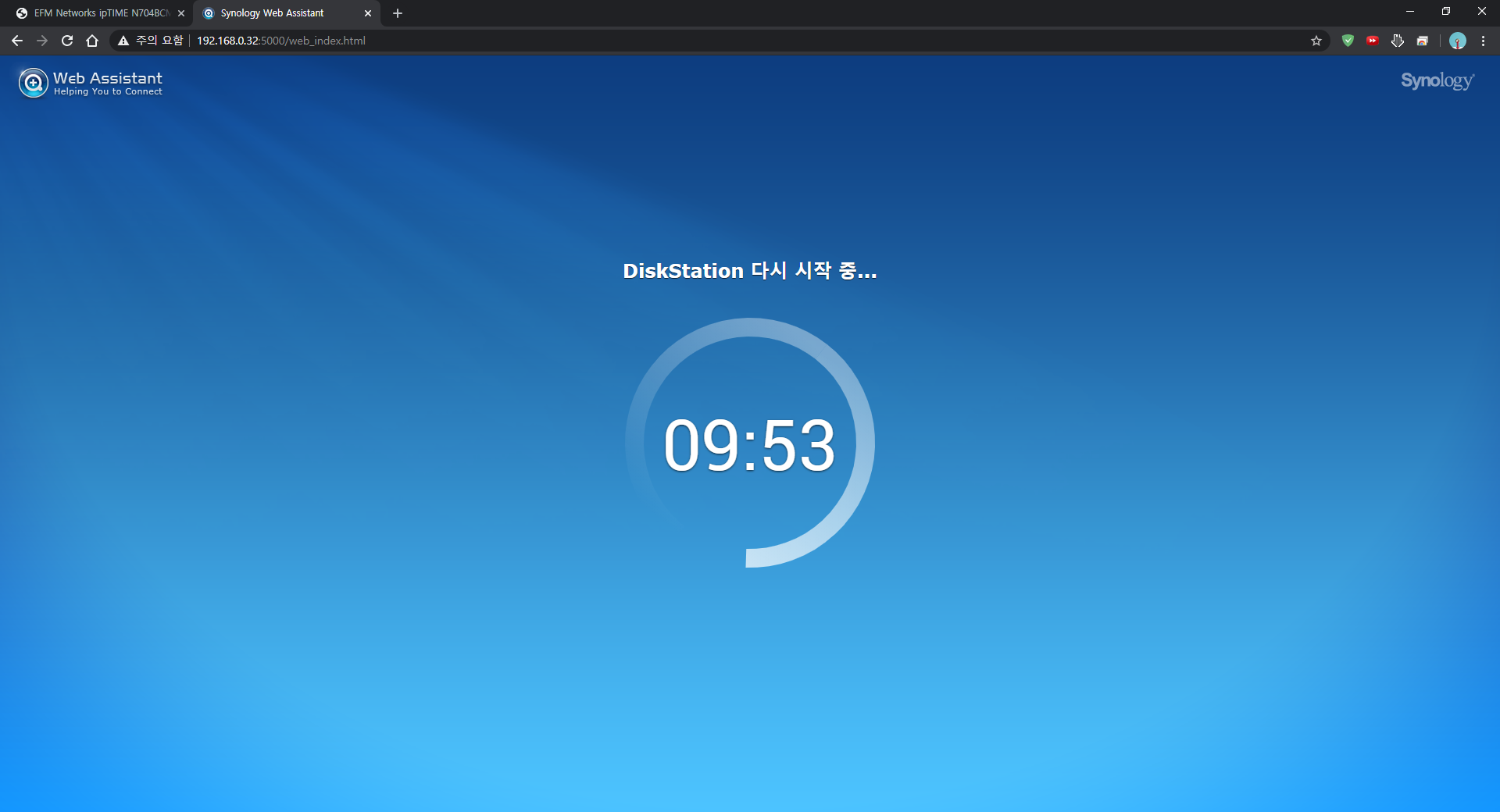Click the Synology brand logo
The image size is (1500, 812).
[1437, 81]
